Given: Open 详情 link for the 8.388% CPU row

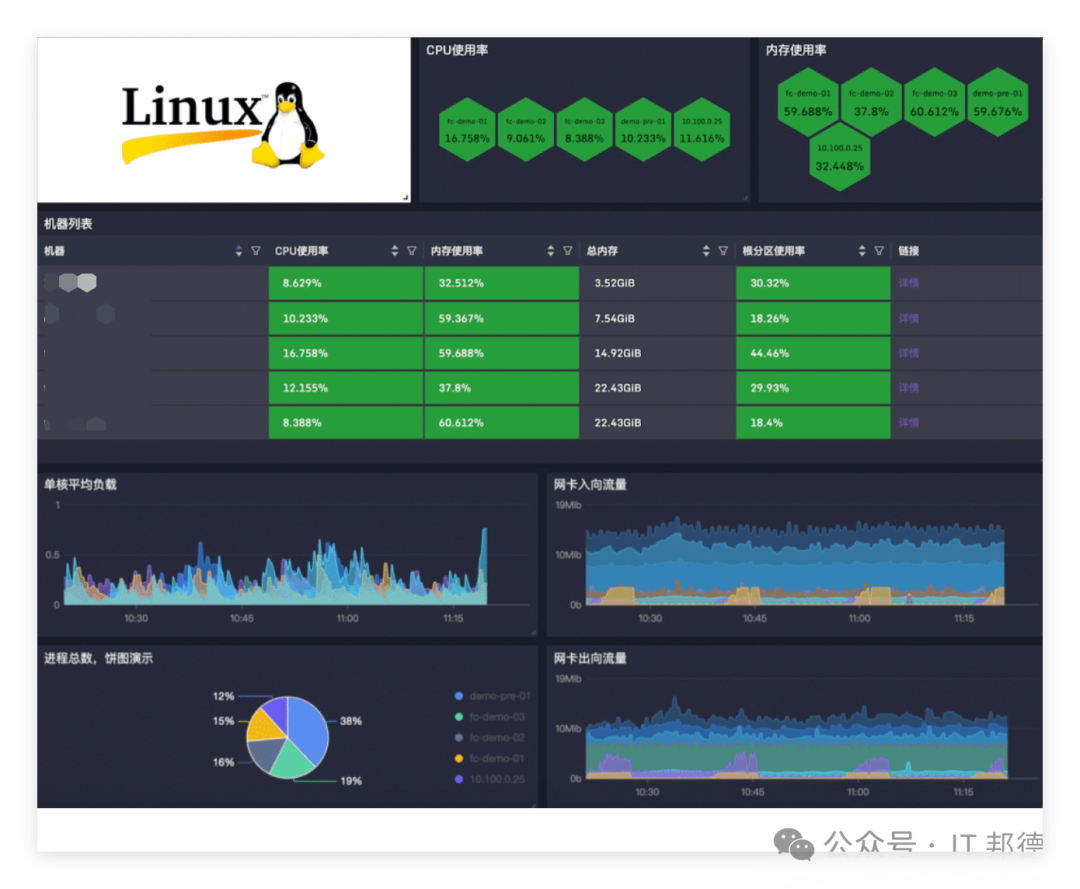Looking at the screenshot, I should point(908,423).
